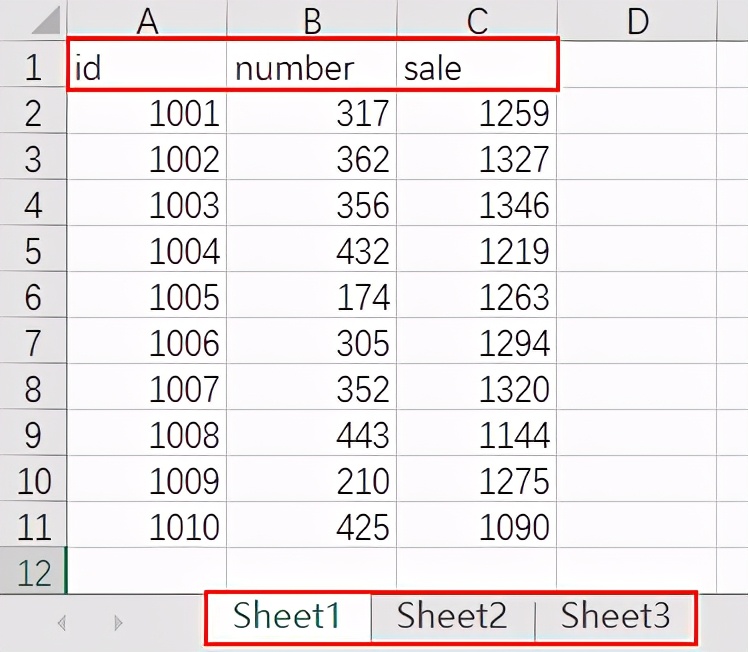The height and width of the screenshot is (652, 748).
Task: Click row 12 header
Action: [x=33, y=572]
